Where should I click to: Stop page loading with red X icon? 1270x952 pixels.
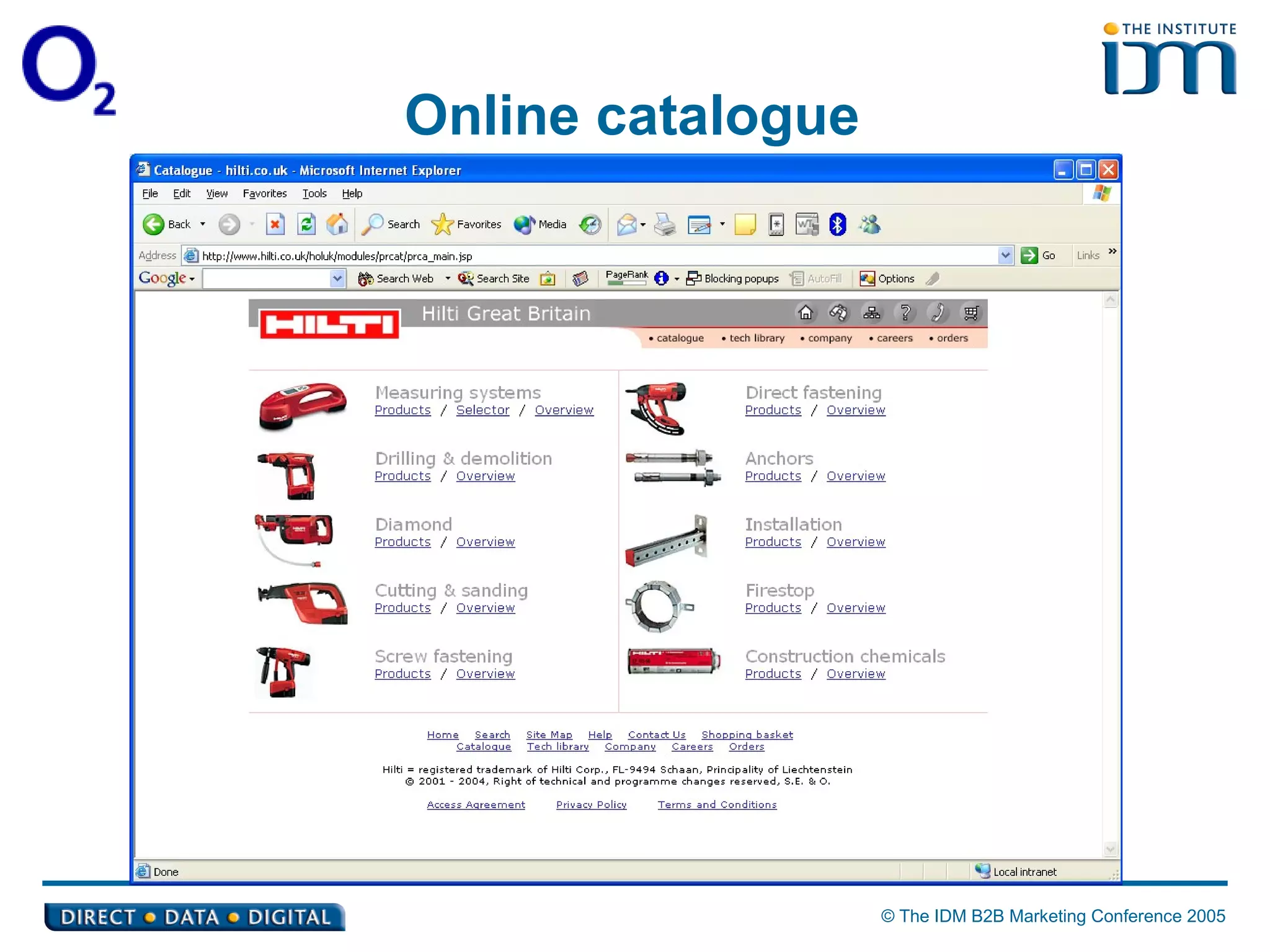(275, 224)
